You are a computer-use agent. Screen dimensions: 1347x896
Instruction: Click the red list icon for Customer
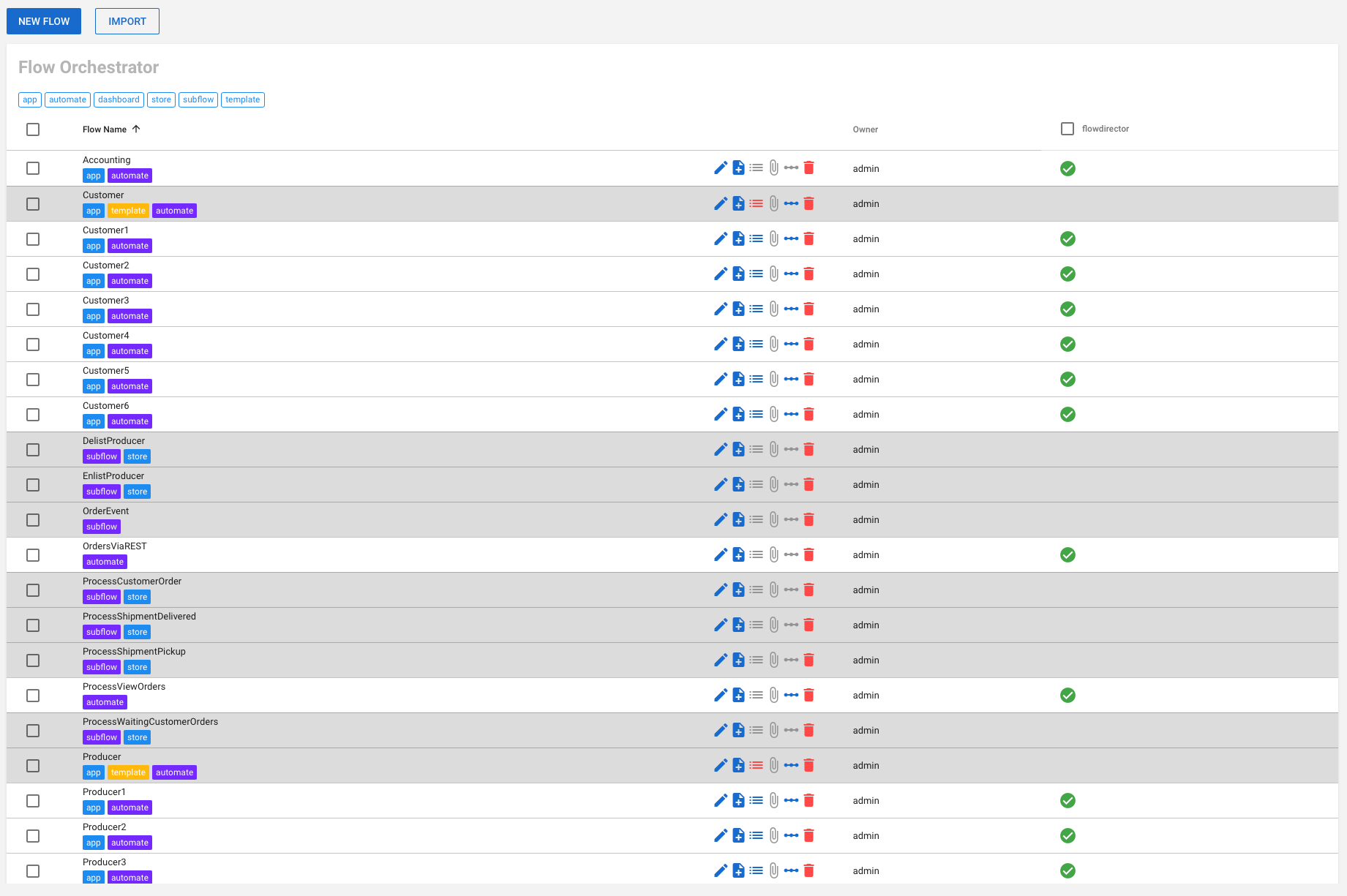(756, 203)
